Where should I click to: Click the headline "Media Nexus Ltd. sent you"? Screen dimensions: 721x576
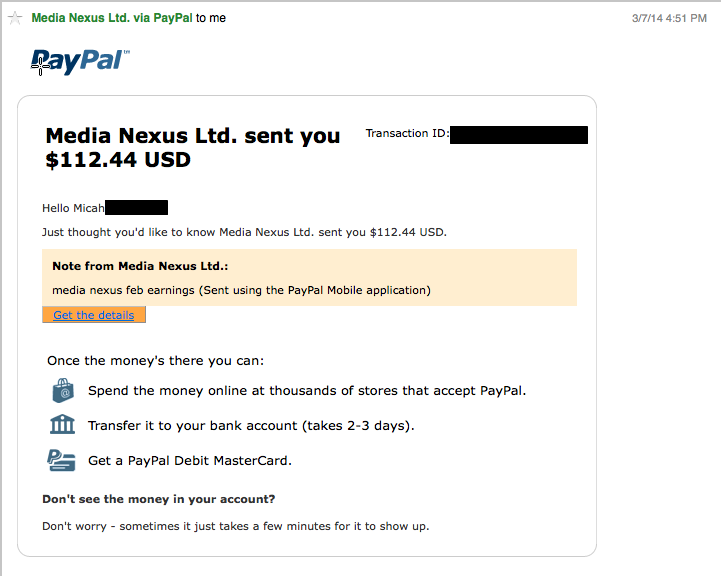[193, 136]
